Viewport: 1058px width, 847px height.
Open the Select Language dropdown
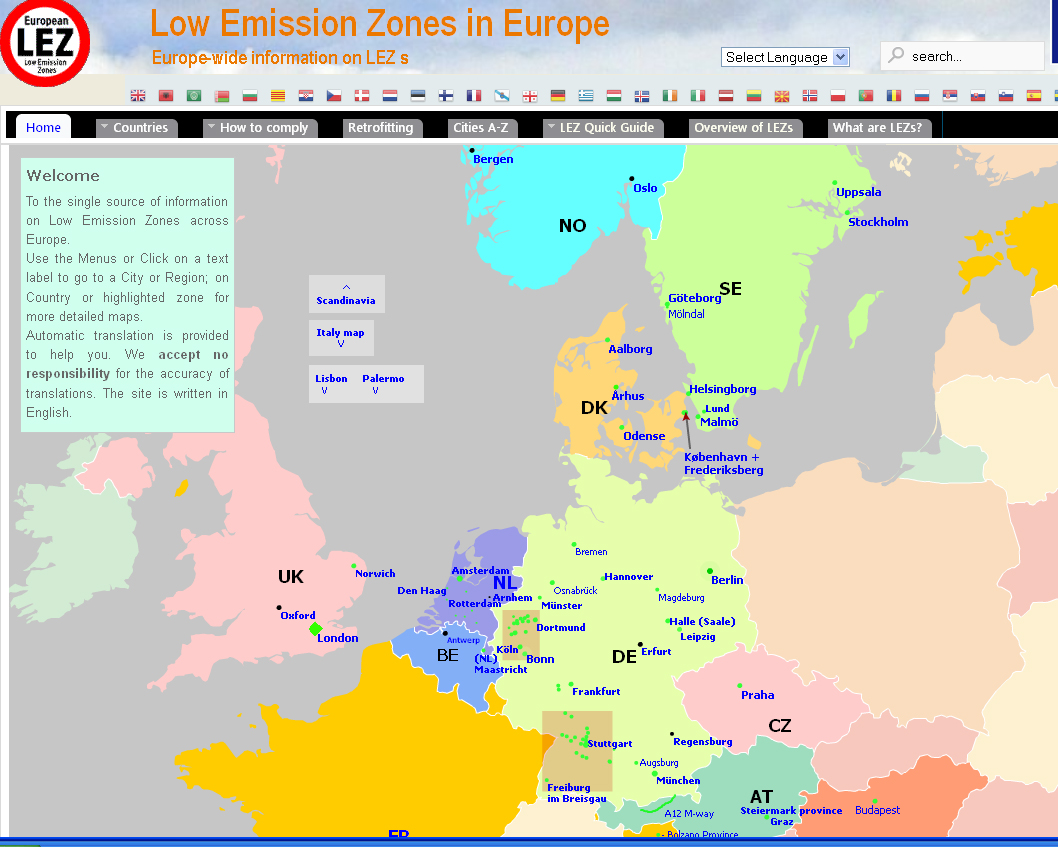(x=785, y=57)
